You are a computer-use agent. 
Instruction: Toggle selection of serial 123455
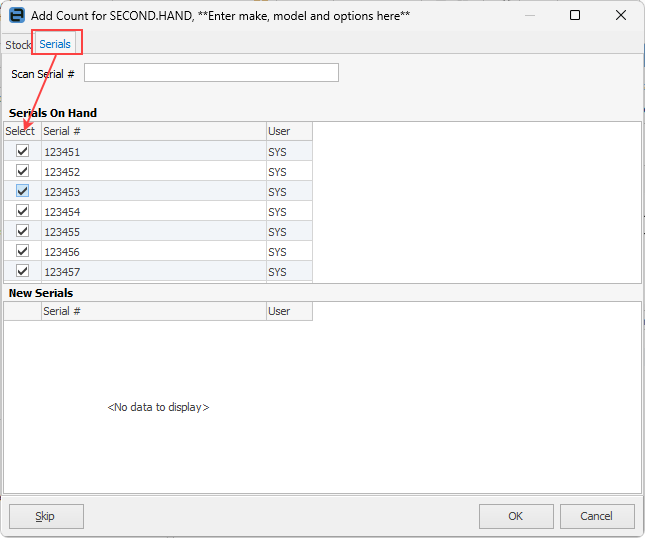coord(22,231)
